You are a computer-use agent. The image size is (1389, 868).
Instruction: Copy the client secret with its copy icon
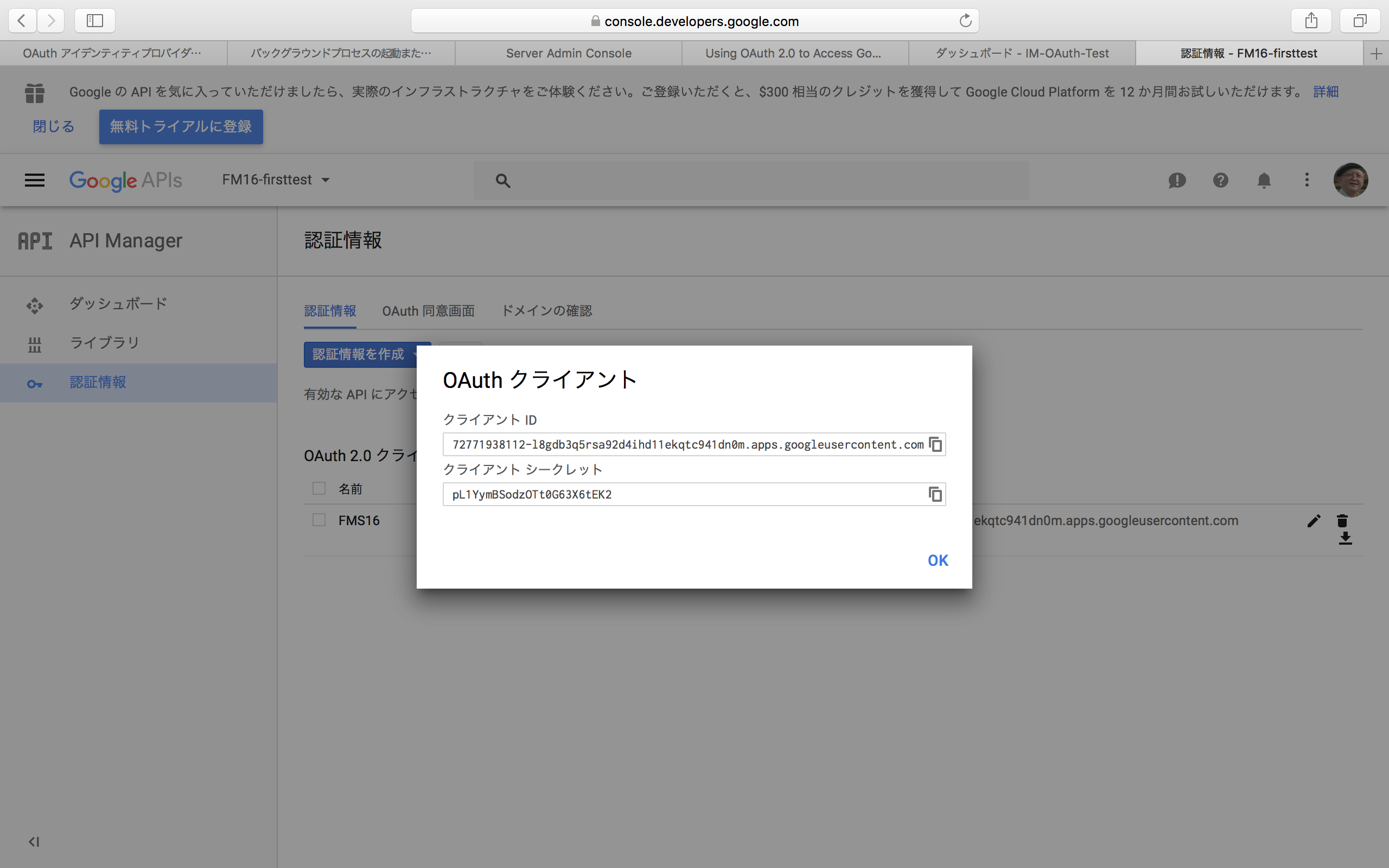[x=935, y=494]
